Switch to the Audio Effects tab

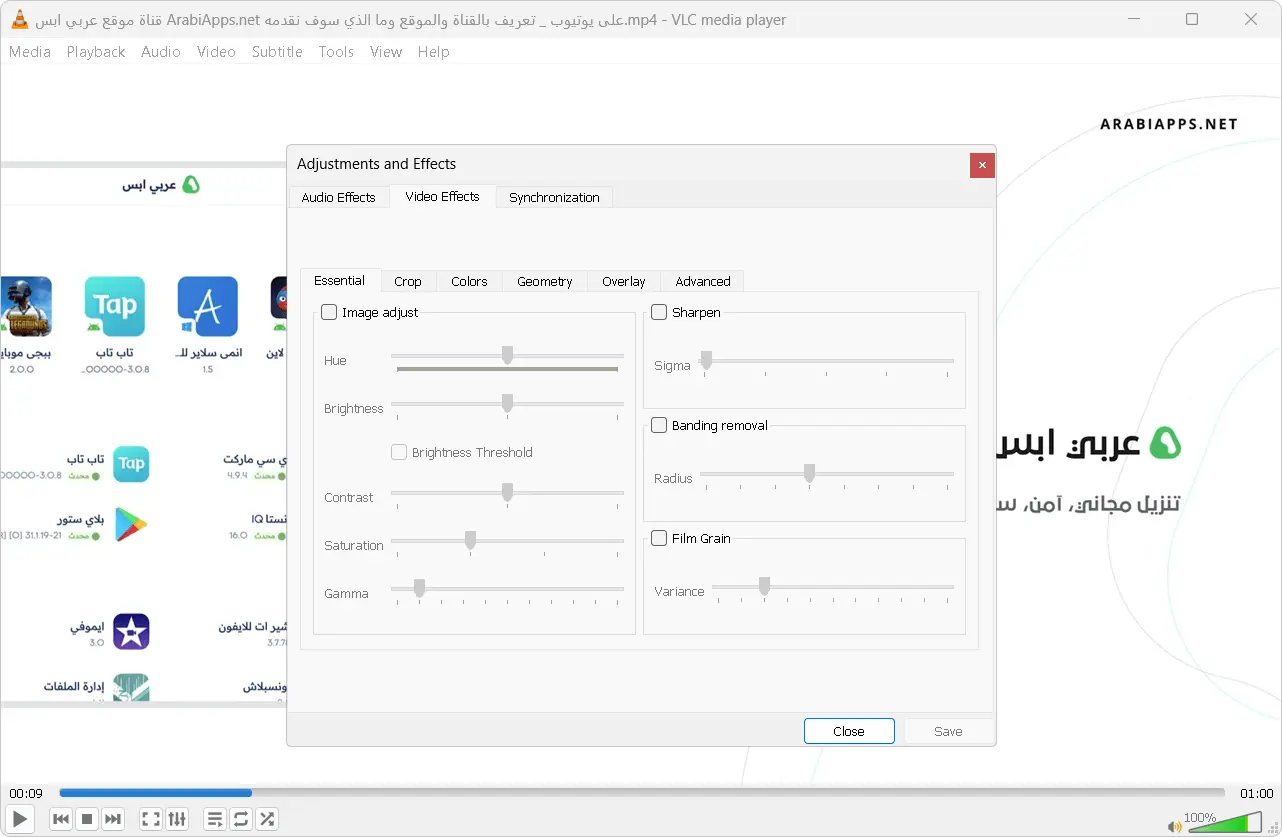[339, 197]
